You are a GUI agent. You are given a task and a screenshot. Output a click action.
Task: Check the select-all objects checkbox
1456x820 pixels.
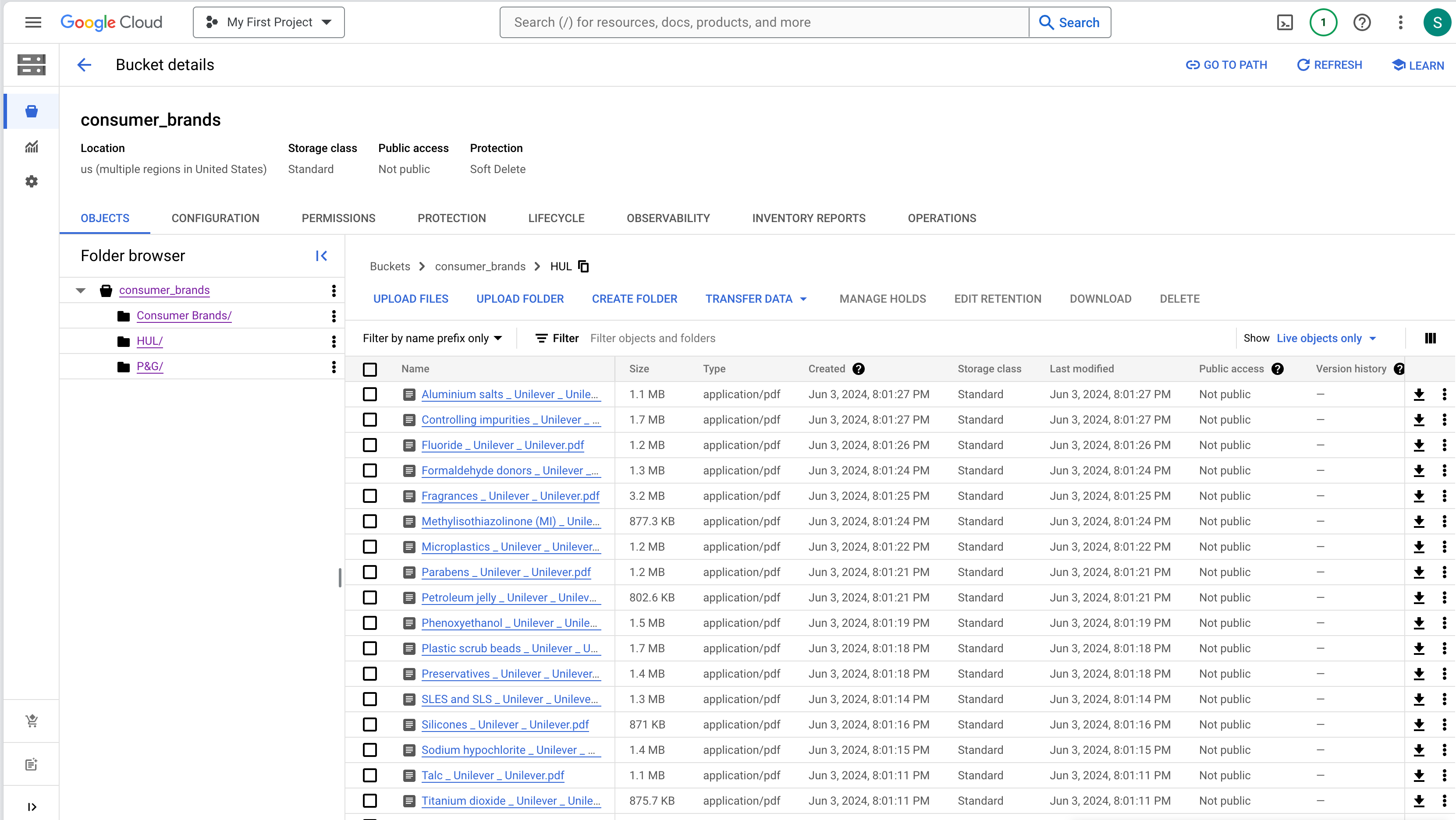(x=369, y=369)
